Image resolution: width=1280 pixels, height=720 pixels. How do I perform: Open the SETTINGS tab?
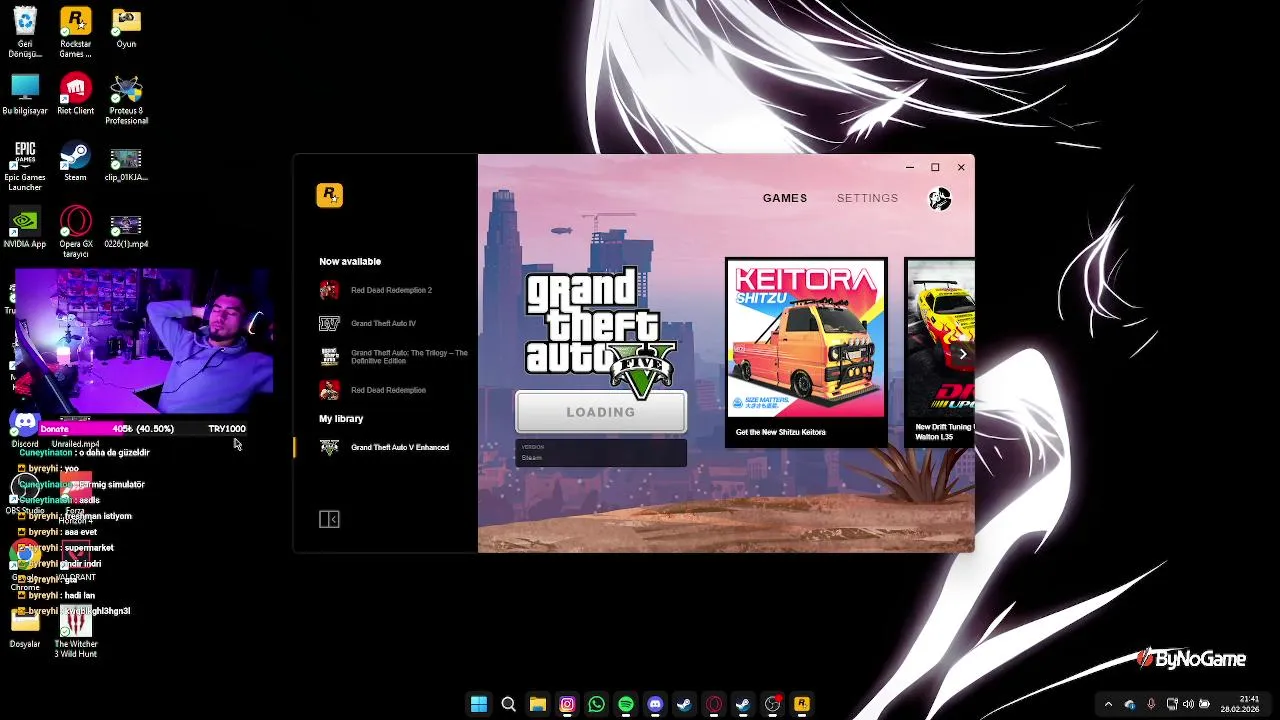coord(867,198)
